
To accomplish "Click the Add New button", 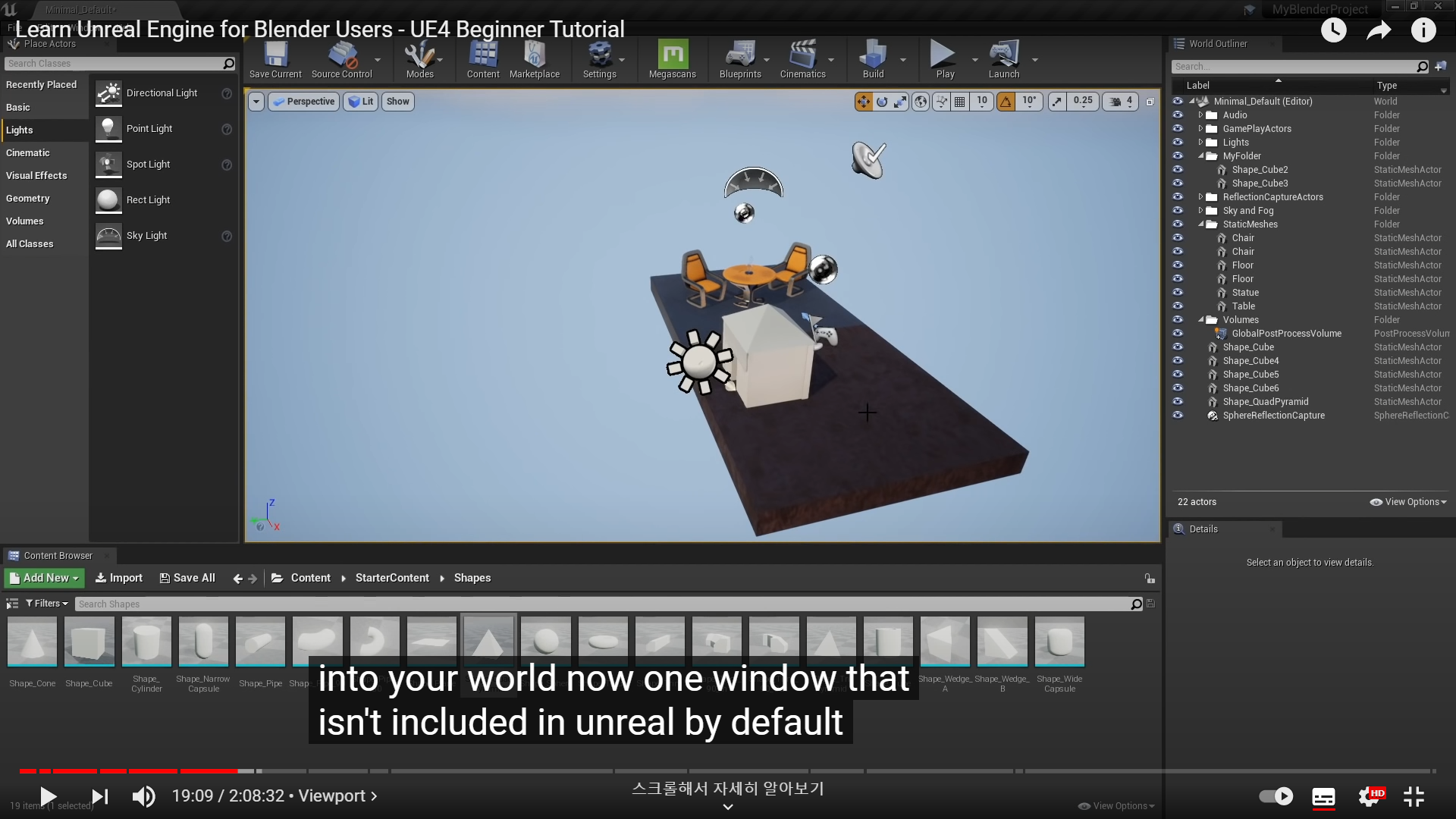I will click(44, 578).
